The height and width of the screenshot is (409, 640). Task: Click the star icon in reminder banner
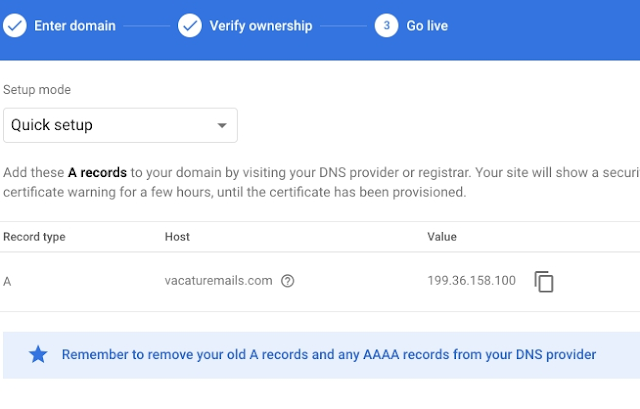(x=38, y=355)
